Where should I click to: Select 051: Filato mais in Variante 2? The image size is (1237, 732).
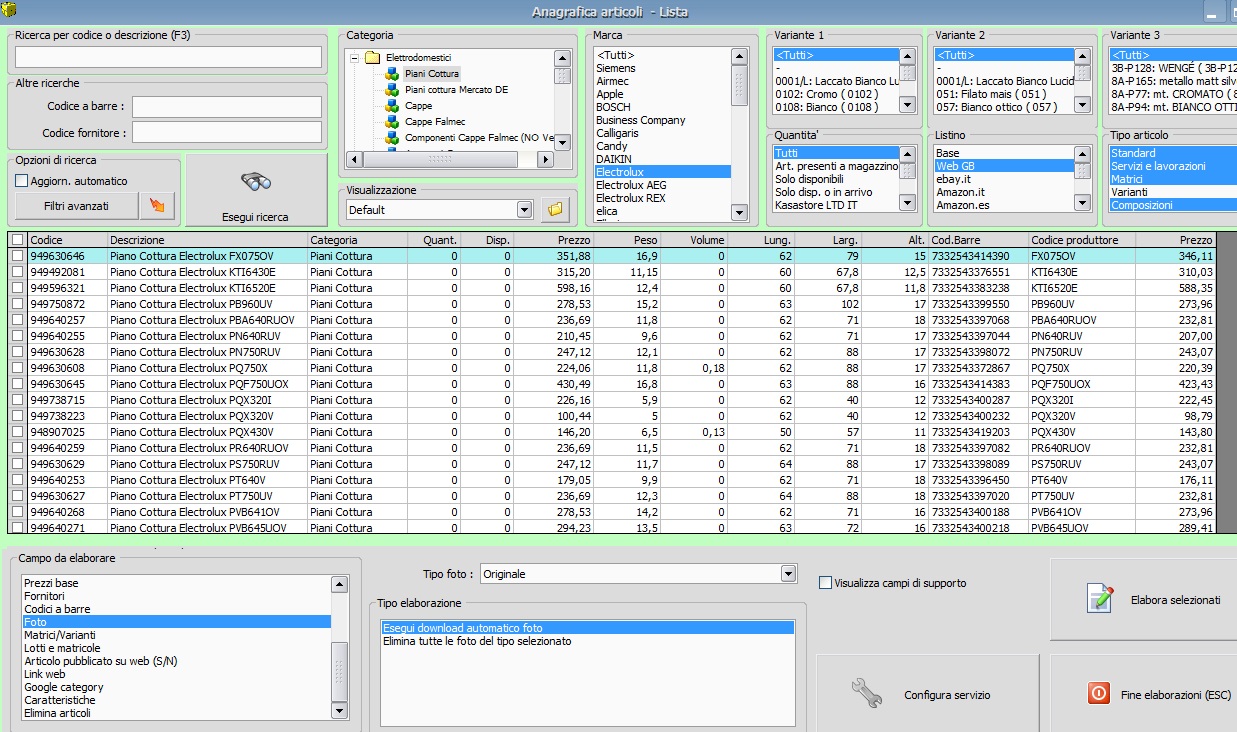point(991,94)
